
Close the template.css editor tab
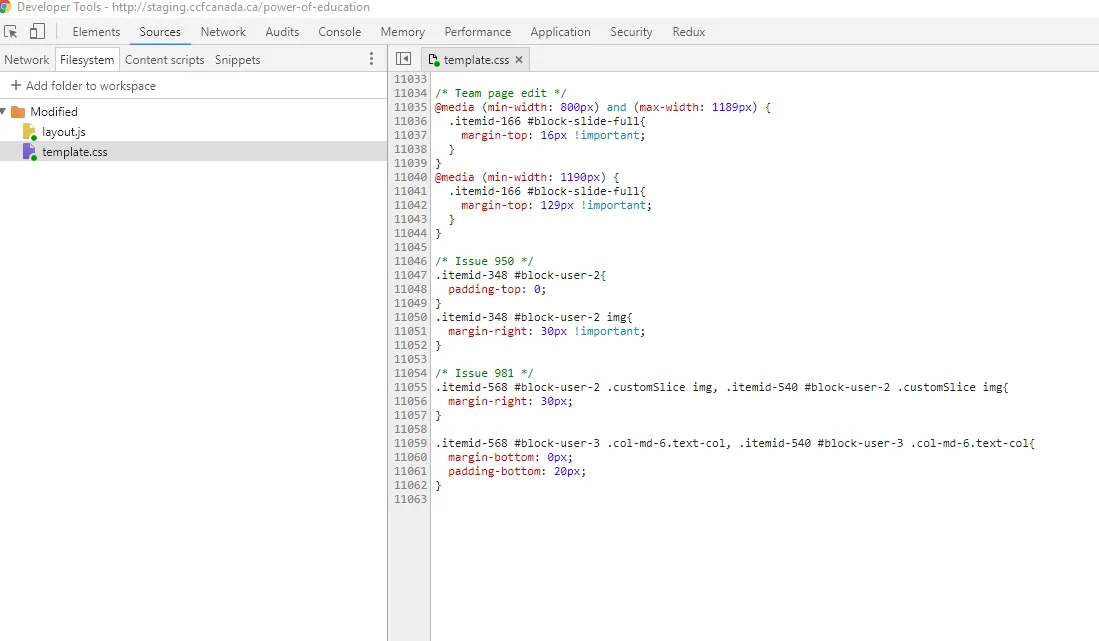coord(519,60)
